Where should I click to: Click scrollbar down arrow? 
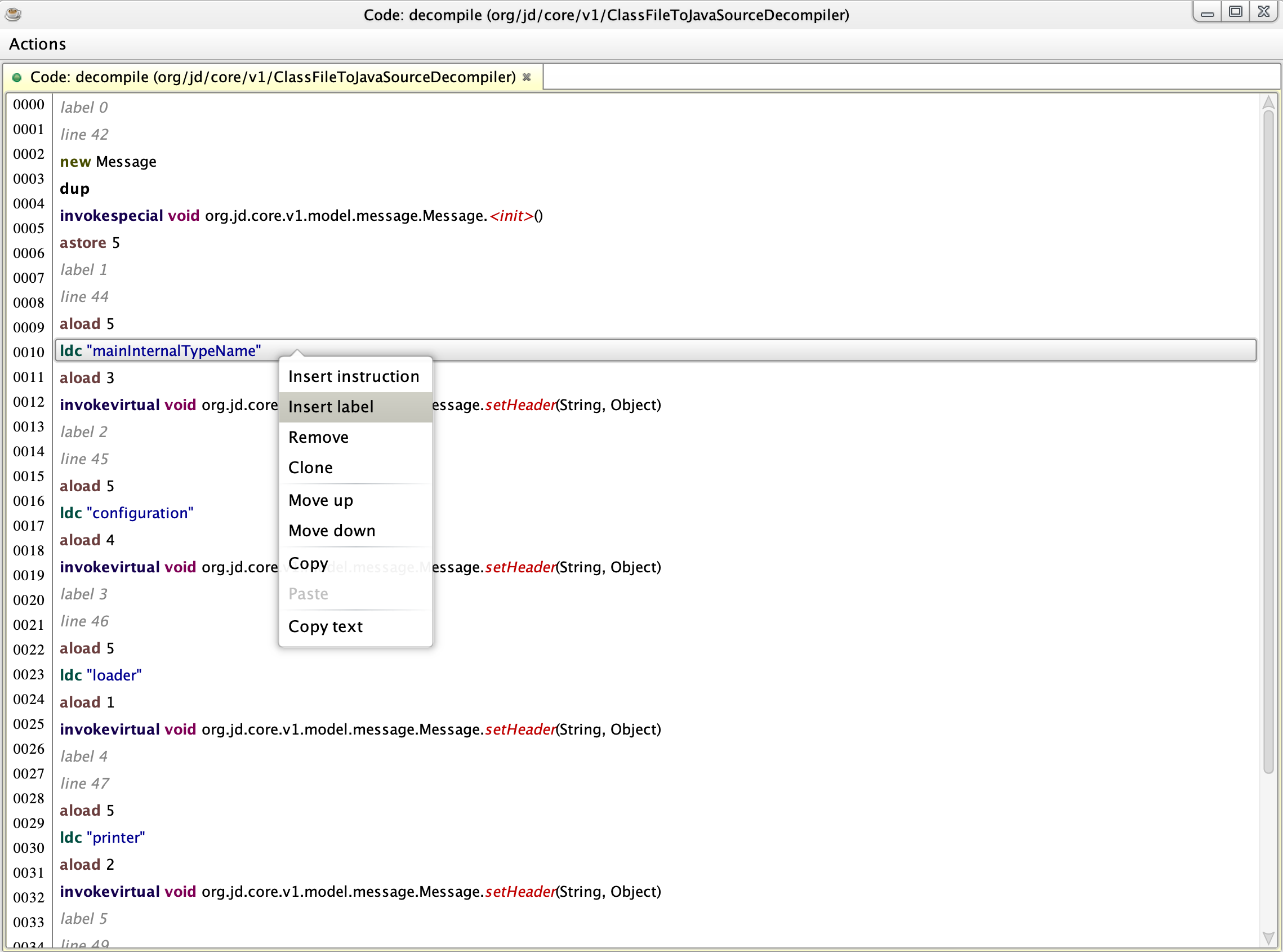[1267, 937]
